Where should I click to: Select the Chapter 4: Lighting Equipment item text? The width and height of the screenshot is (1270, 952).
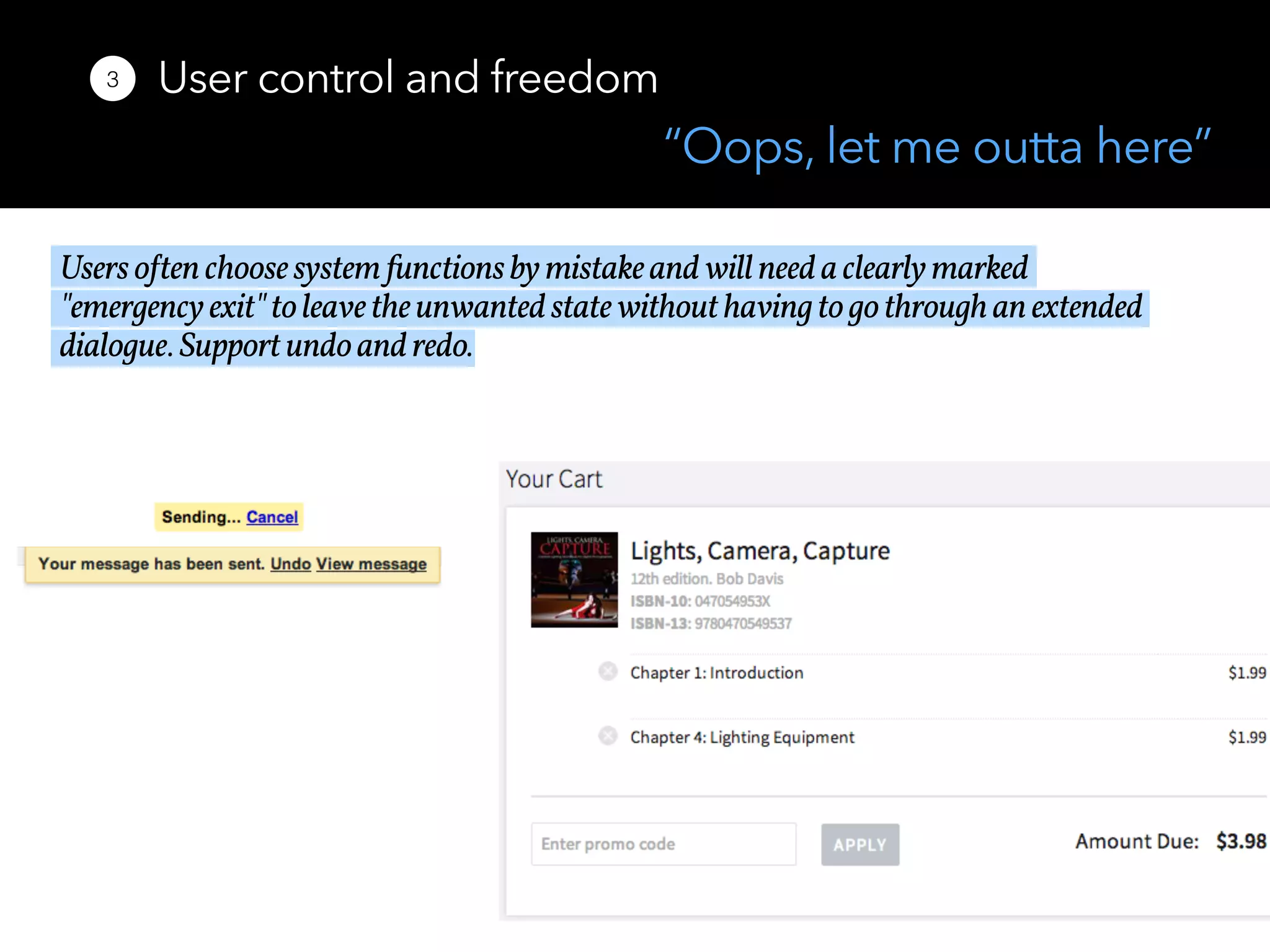tap(742, 737)
